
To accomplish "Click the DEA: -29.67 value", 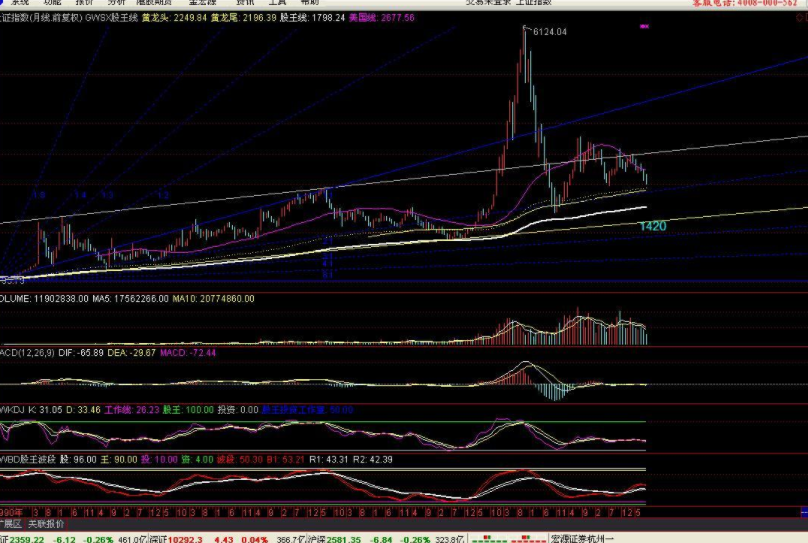I will coord(131,353).
